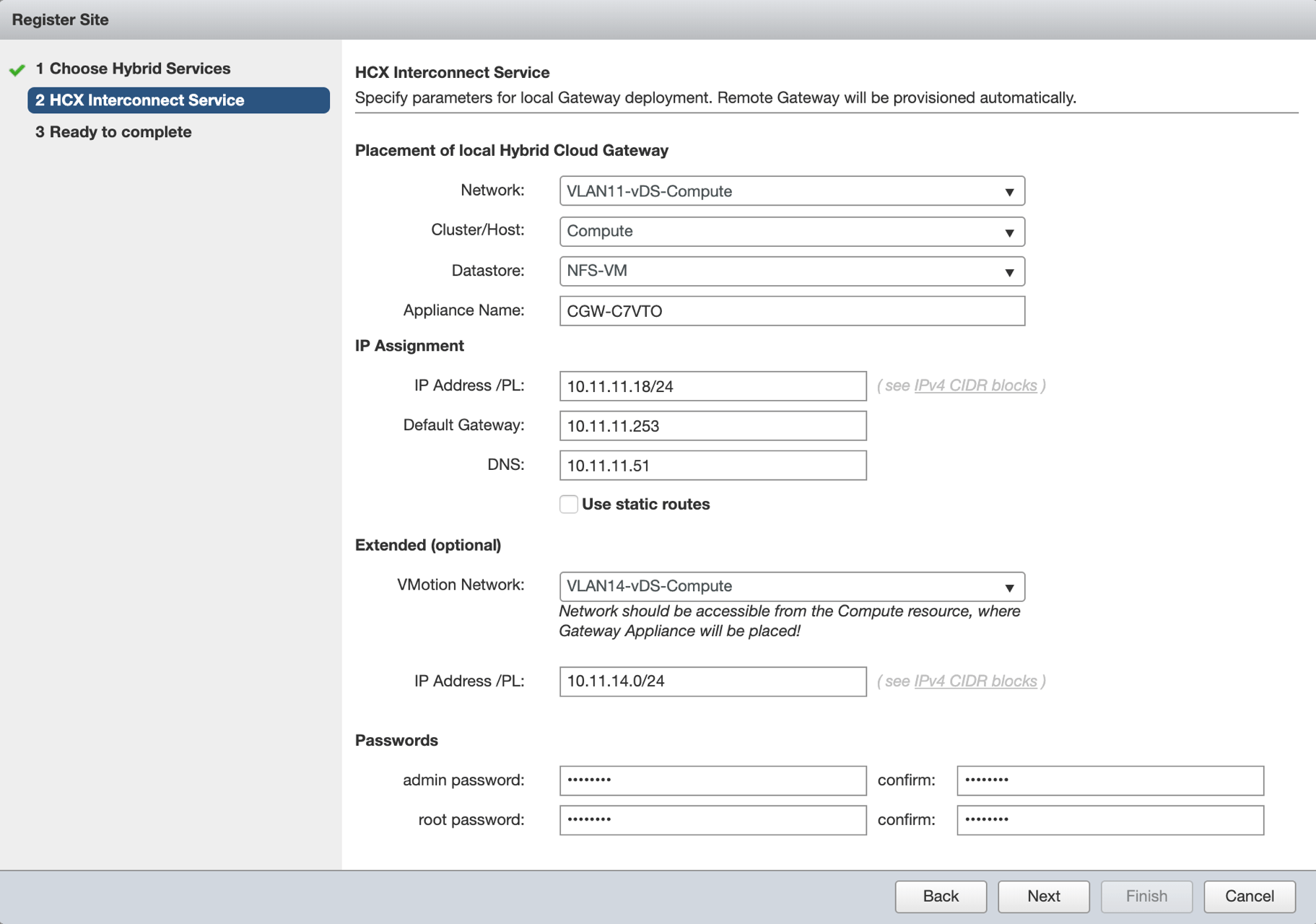1316x924 pixels.
Task: Cancel the Register Site wizard
Action: click(1249, 896)
